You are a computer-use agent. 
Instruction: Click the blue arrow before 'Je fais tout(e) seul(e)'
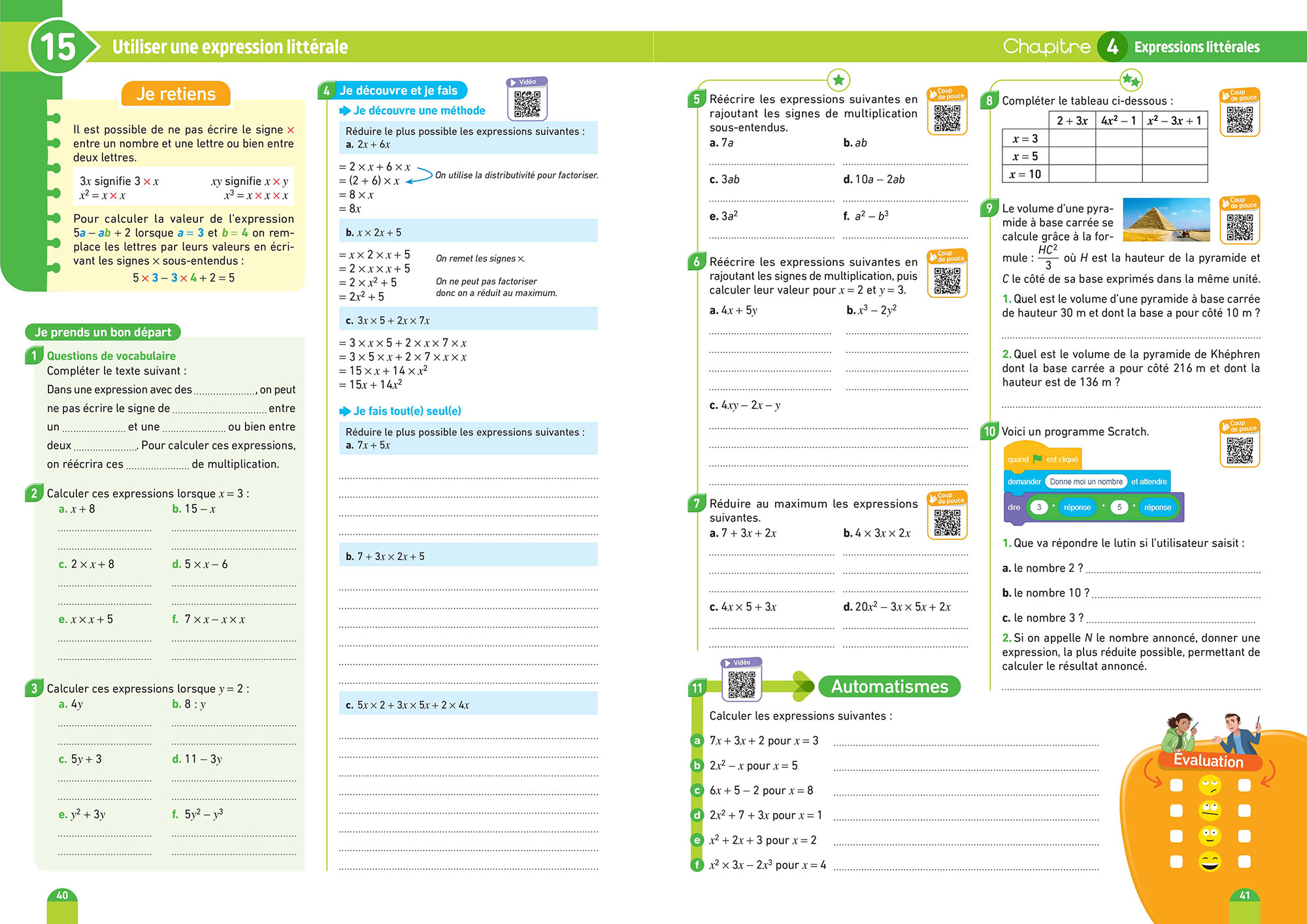(x=345, y=411)
